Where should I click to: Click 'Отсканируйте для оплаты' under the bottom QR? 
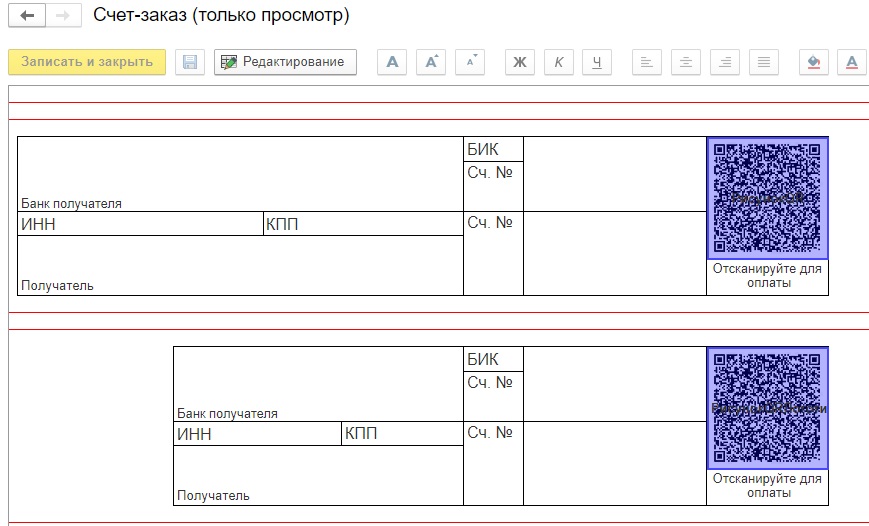pyautogui.click(x=768, y=486)
